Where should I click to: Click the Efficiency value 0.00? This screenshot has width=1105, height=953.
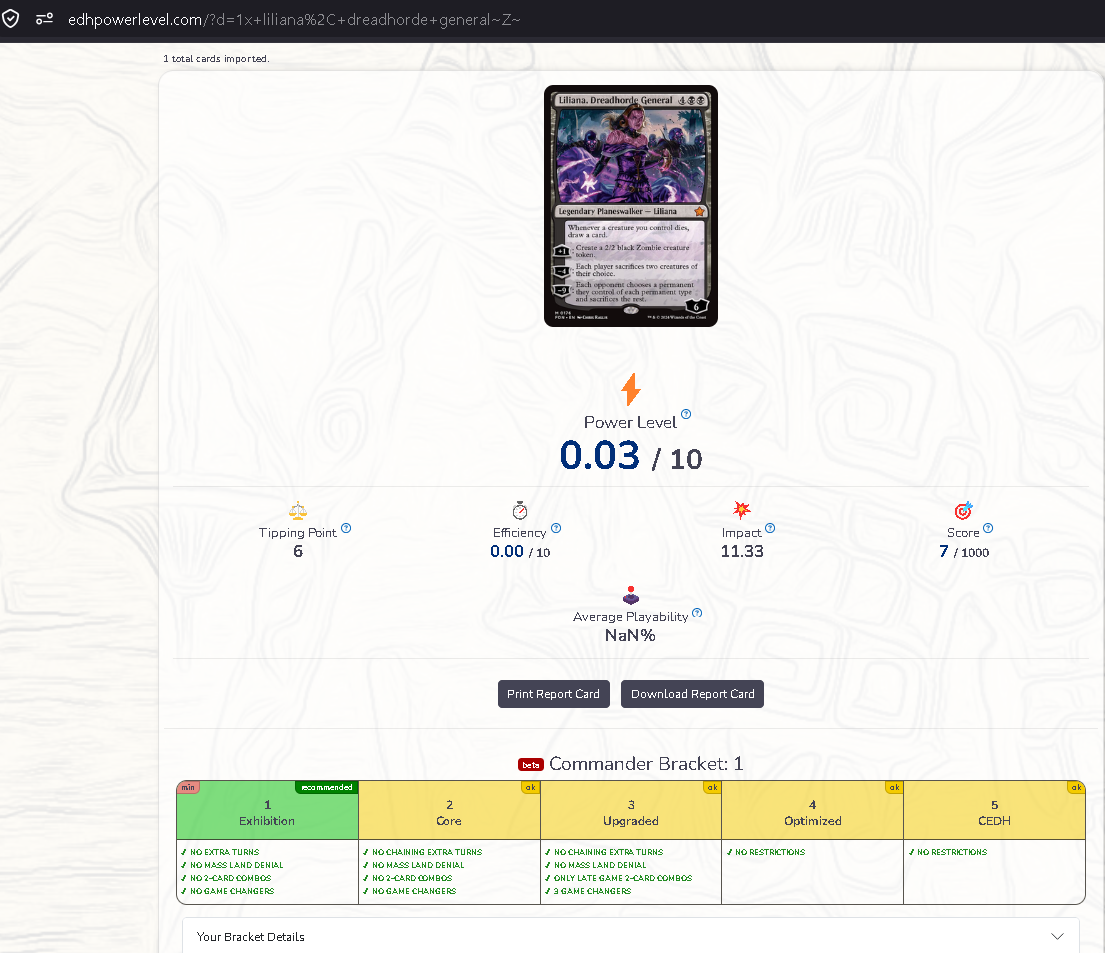click(507, 551)
